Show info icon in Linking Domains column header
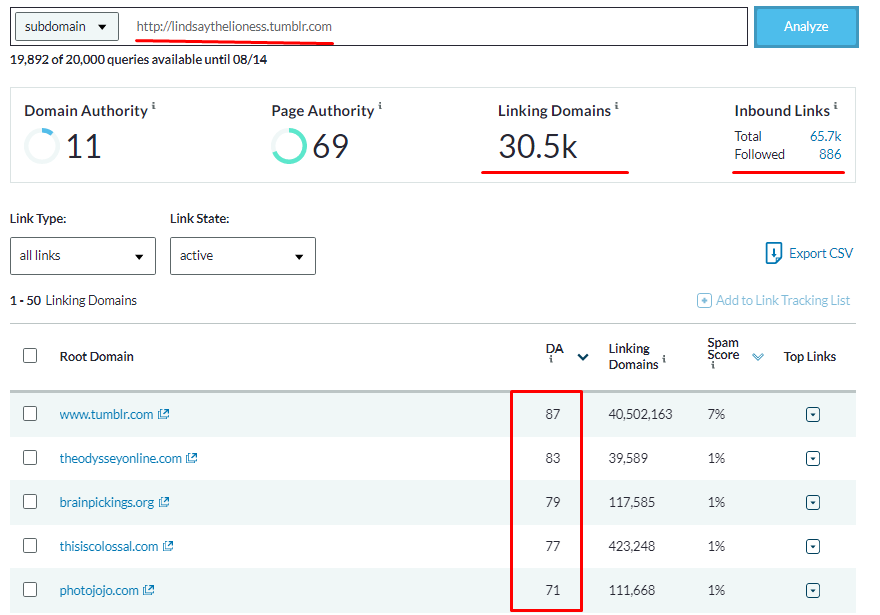 coord(664,359)
